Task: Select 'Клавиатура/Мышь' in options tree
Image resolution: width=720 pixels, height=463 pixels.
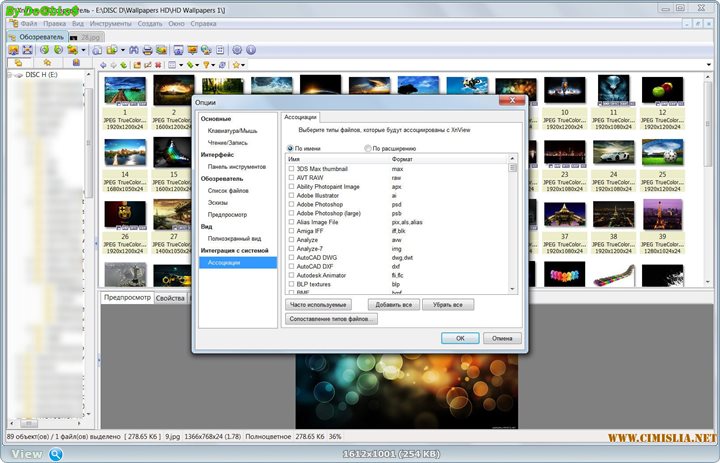Action: 232,131
